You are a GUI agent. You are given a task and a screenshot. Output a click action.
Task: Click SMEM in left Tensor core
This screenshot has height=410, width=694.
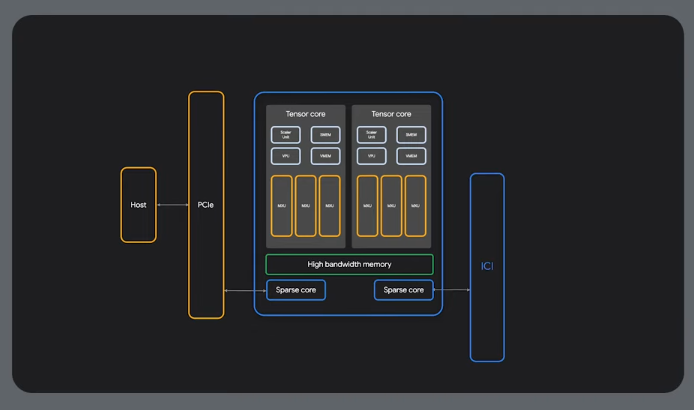(325, 134)
